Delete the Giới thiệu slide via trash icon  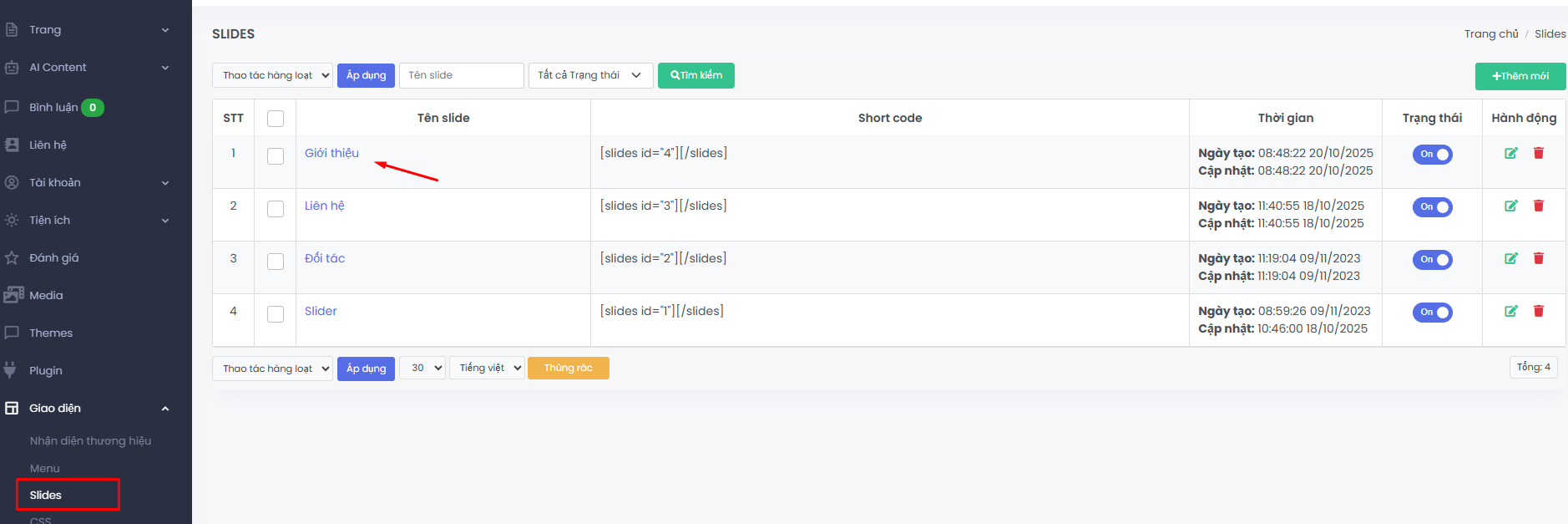tap(1538, 153)
